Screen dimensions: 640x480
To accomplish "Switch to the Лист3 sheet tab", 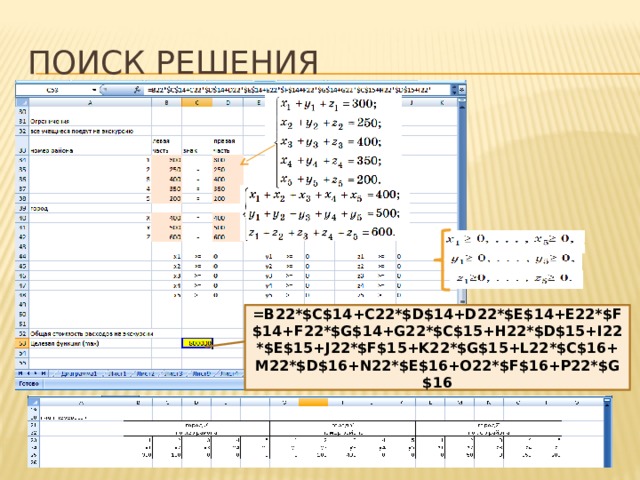I will 173,373.
